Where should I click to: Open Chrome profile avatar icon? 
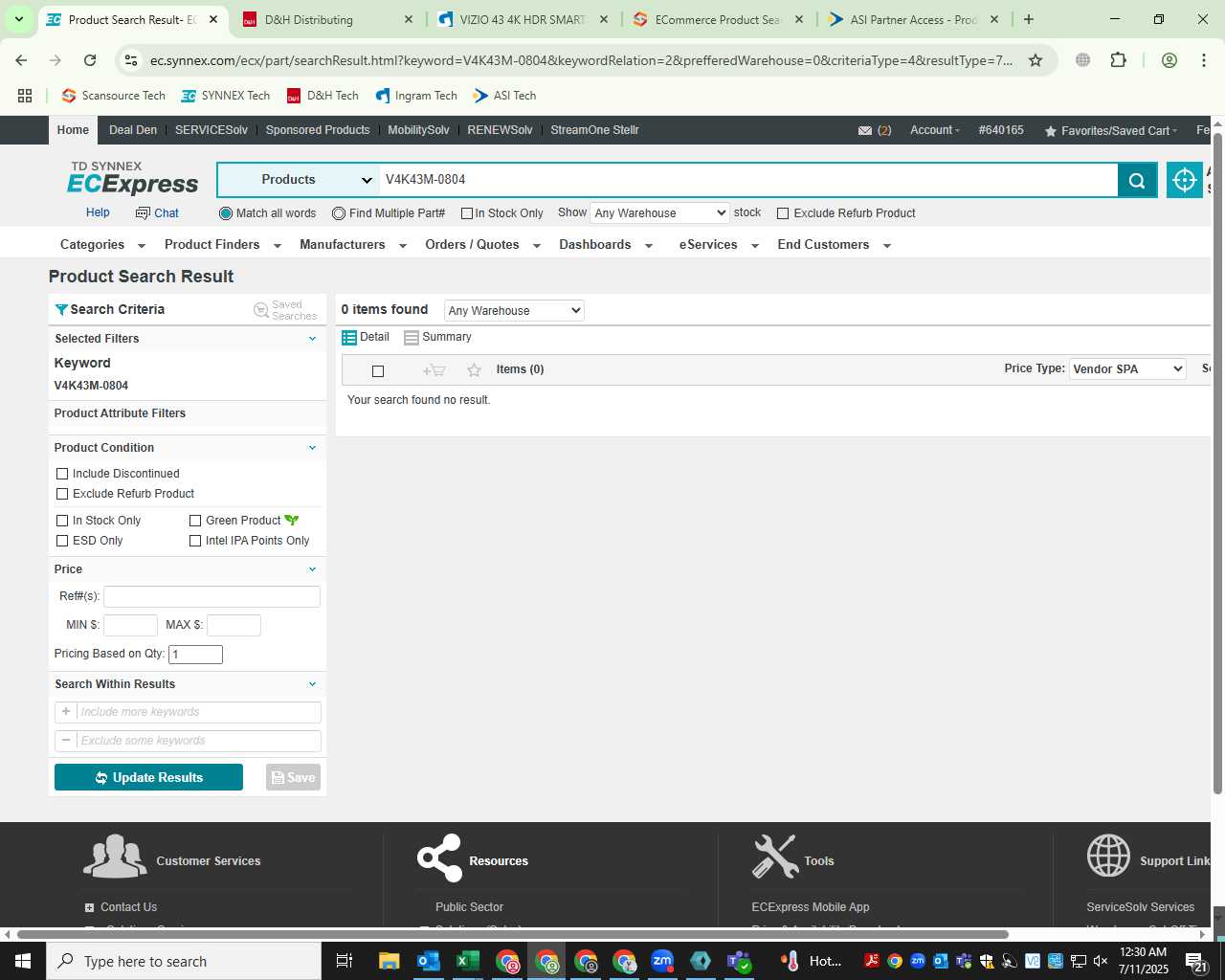(1169, 60)
